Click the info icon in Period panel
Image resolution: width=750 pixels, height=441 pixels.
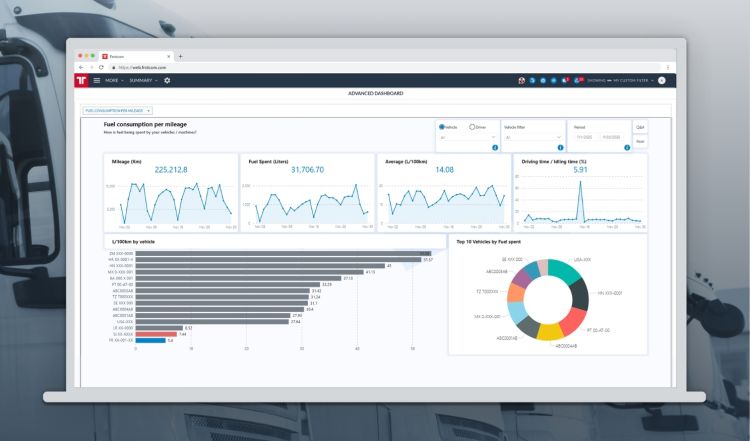tap(627, 148)
